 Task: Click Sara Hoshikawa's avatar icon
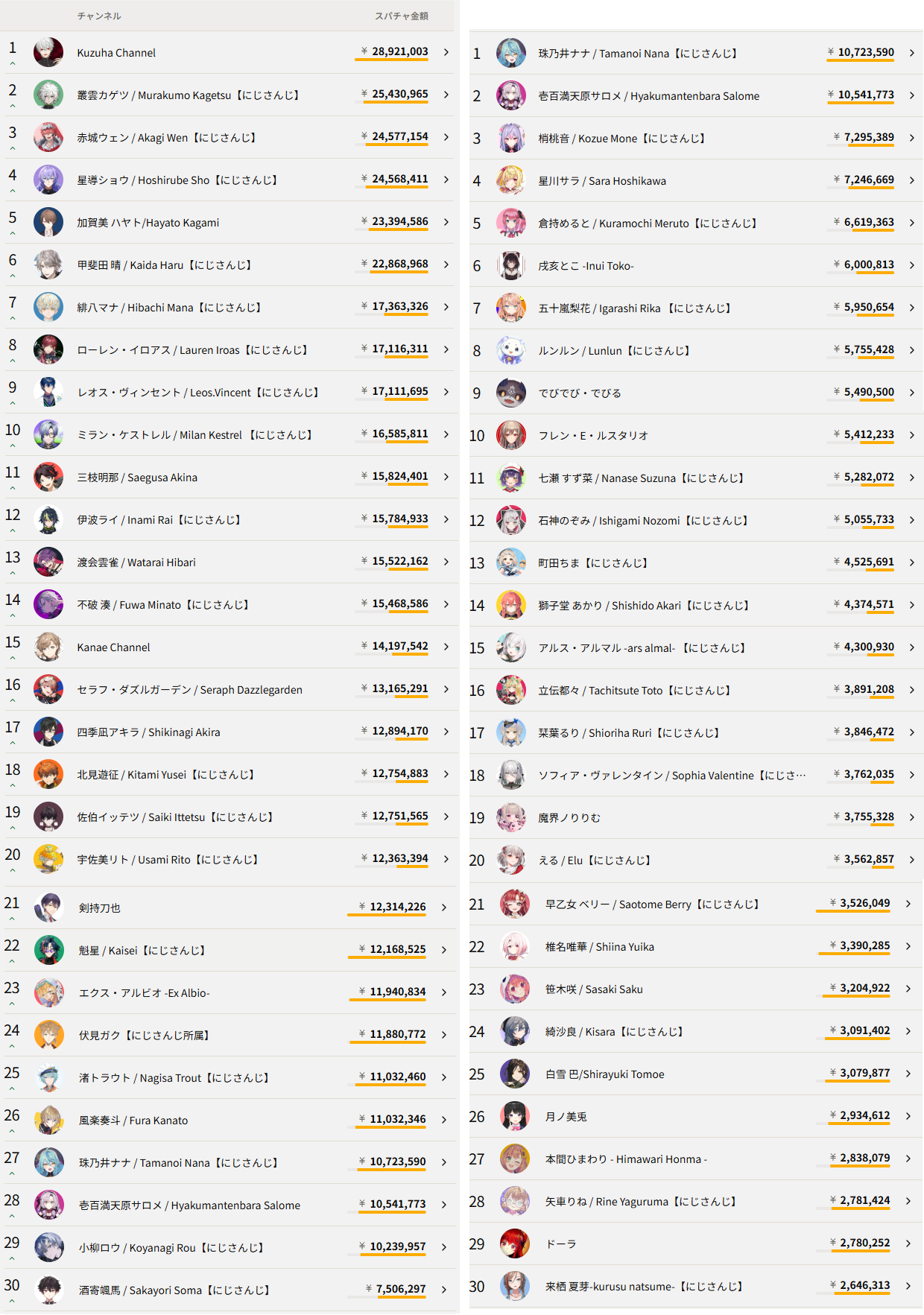click(511, 180)
